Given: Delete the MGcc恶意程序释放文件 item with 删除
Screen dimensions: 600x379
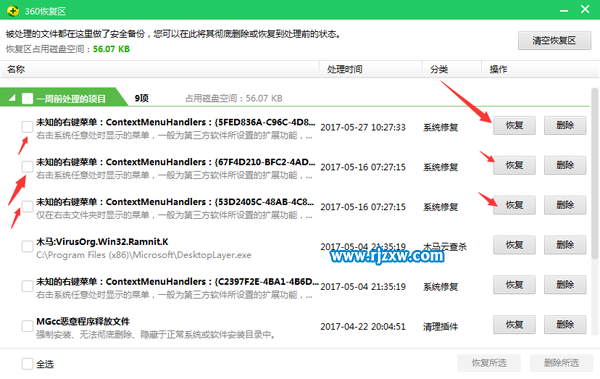Looking at the screenshot, I should pos(565,325).
